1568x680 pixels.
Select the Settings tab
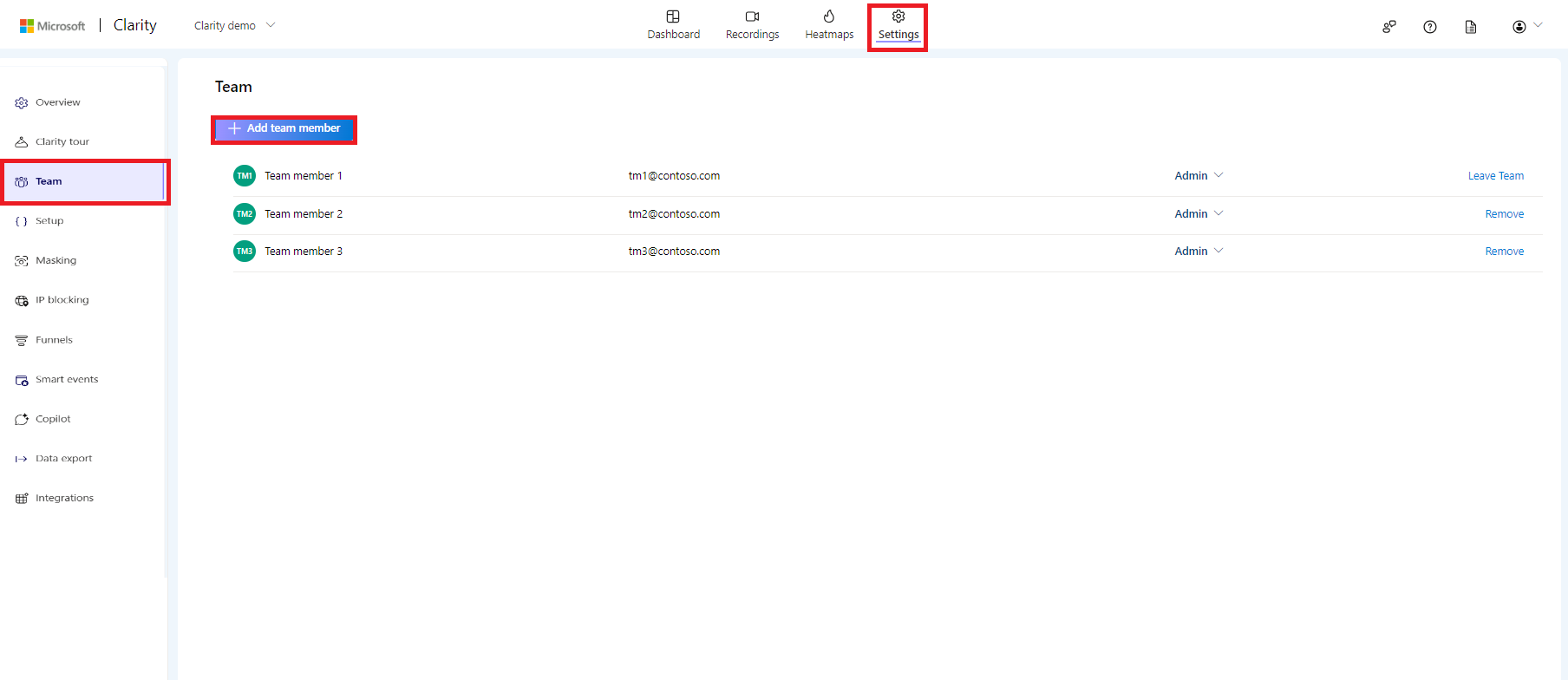click(898, 25)
